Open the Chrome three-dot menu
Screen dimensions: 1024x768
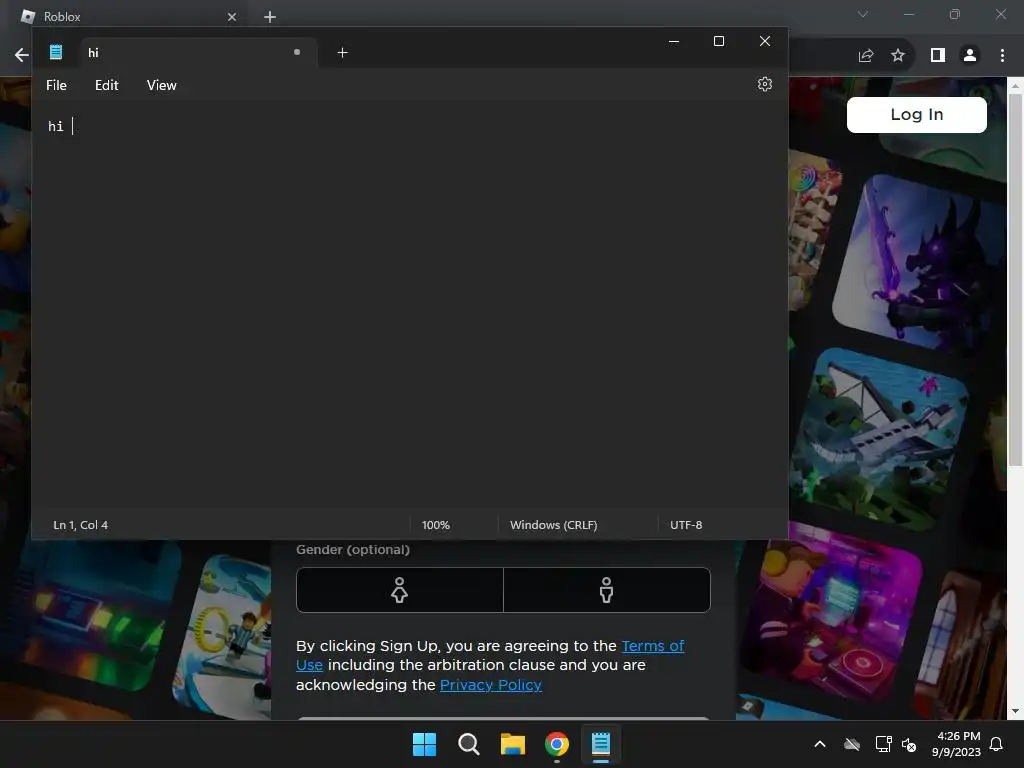[1002, 56]
